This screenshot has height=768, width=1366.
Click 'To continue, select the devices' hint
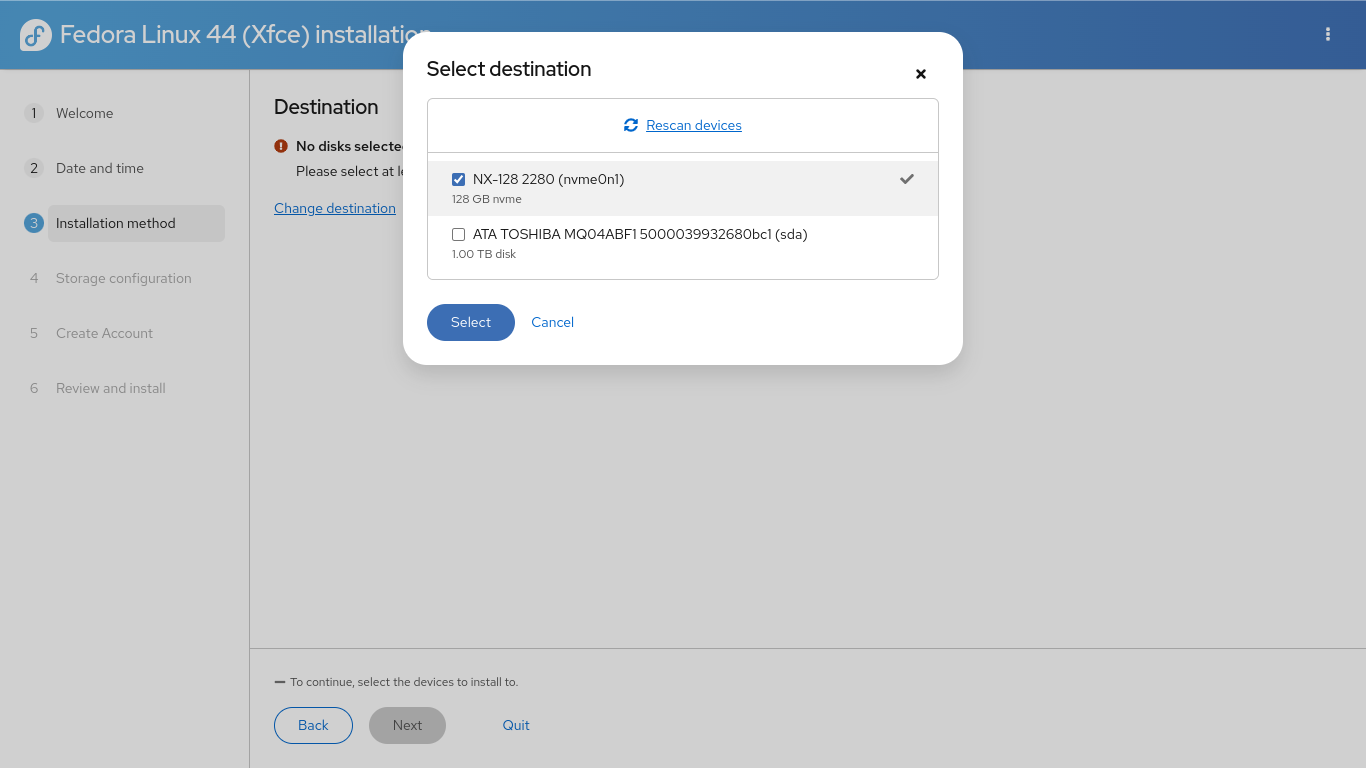(x=404, y=682)
